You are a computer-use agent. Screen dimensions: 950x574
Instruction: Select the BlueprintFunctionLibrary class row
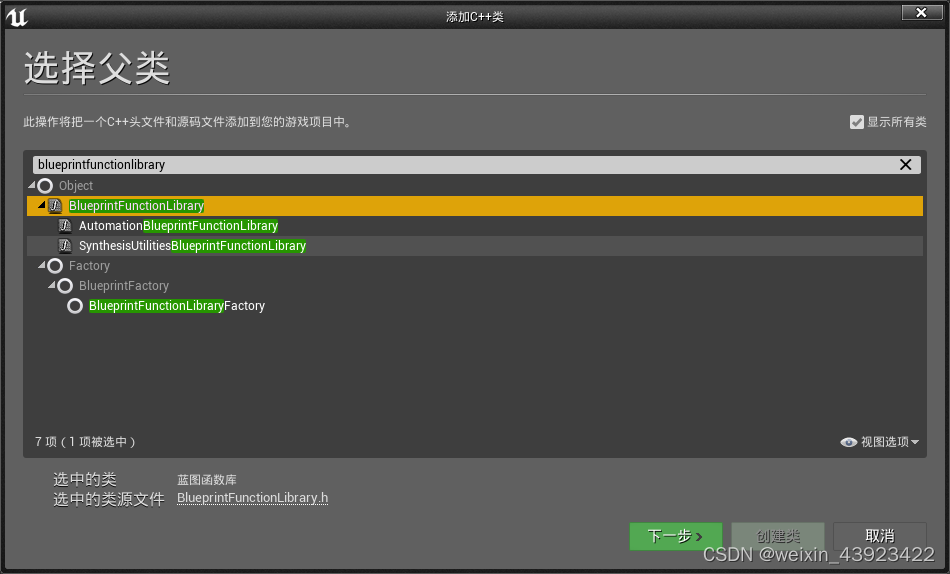pyautogui.click(x=475, y=205)
